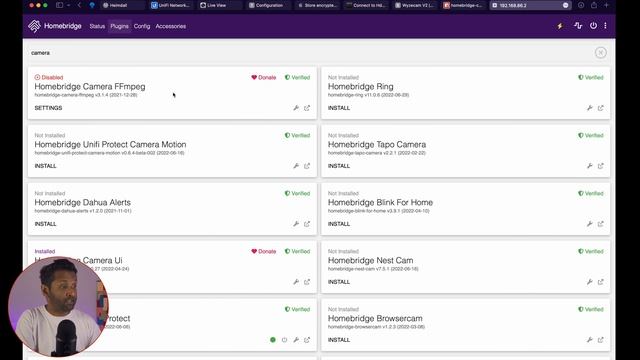Open the Homebridge logo home link

(x=55, y=26)
